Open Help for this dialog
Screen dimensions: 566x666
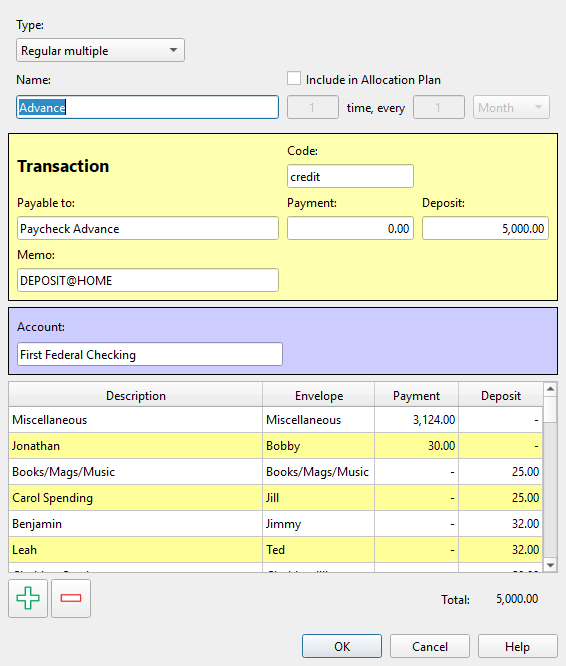pyautogui.click(x=518, y=646)
